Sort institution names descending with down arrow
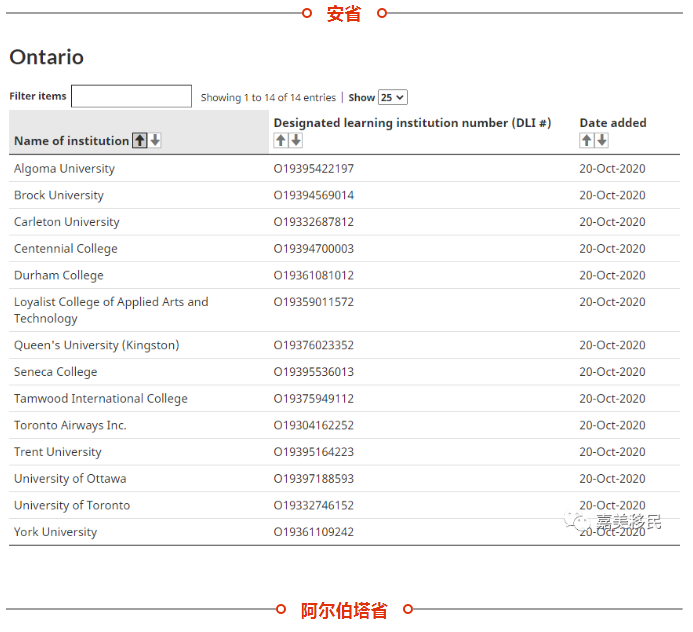This screenshot has height=632, width=693. 155,141
